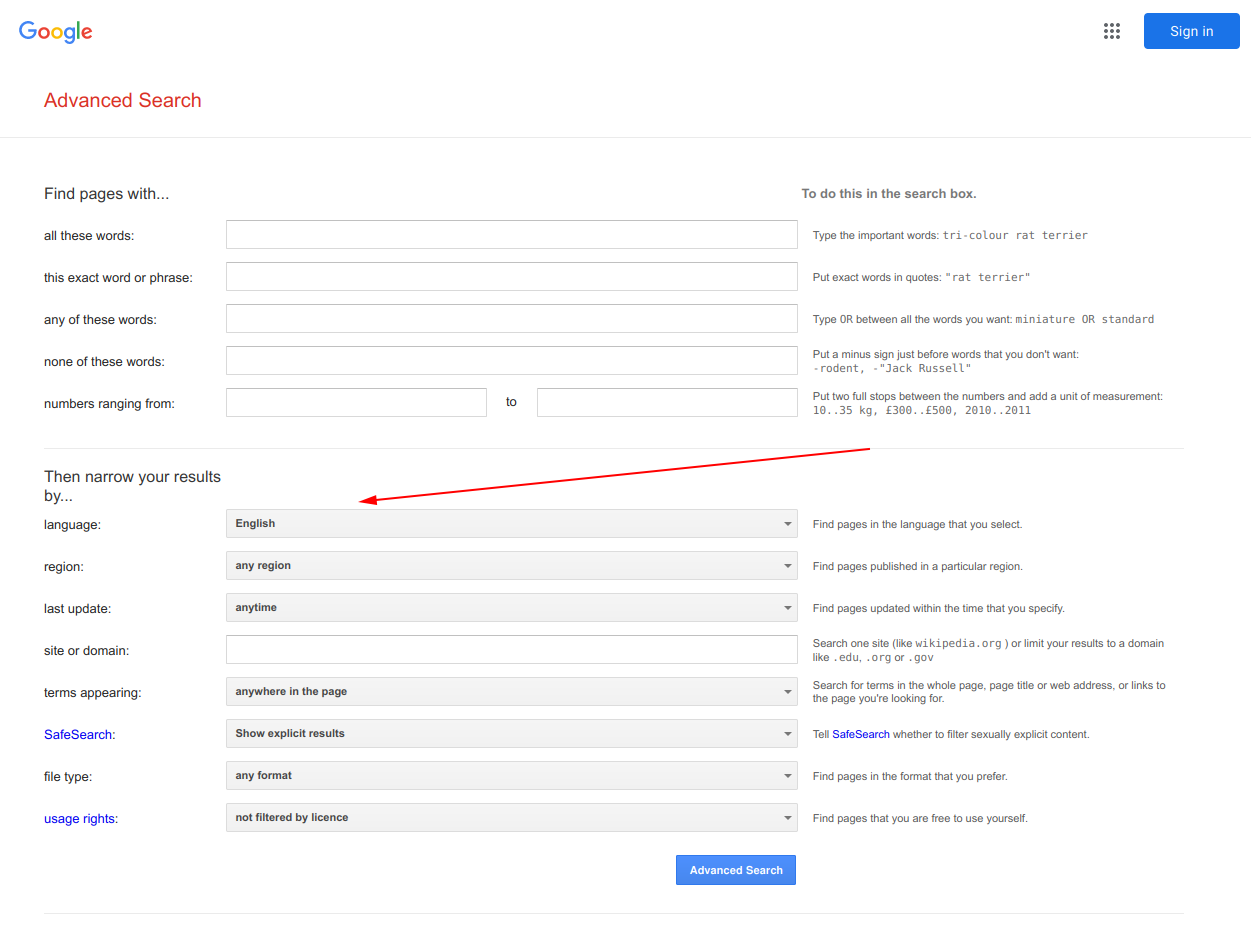Click 'Find pages updated within the time' text
This screenshot has height=925, width=1251.
pos(939,608)
